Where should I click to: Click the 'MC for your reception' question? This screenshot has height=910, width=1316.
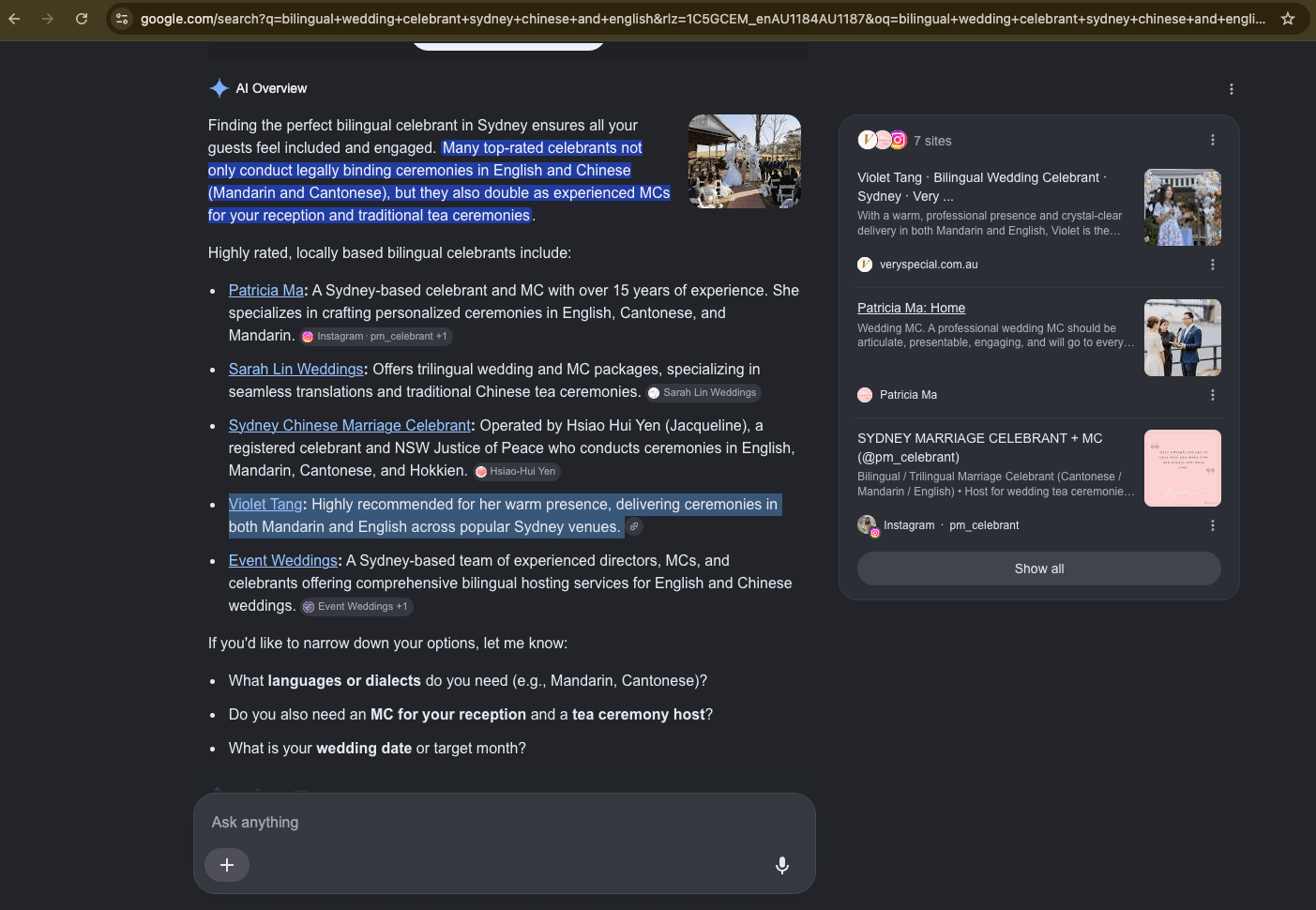471,715
